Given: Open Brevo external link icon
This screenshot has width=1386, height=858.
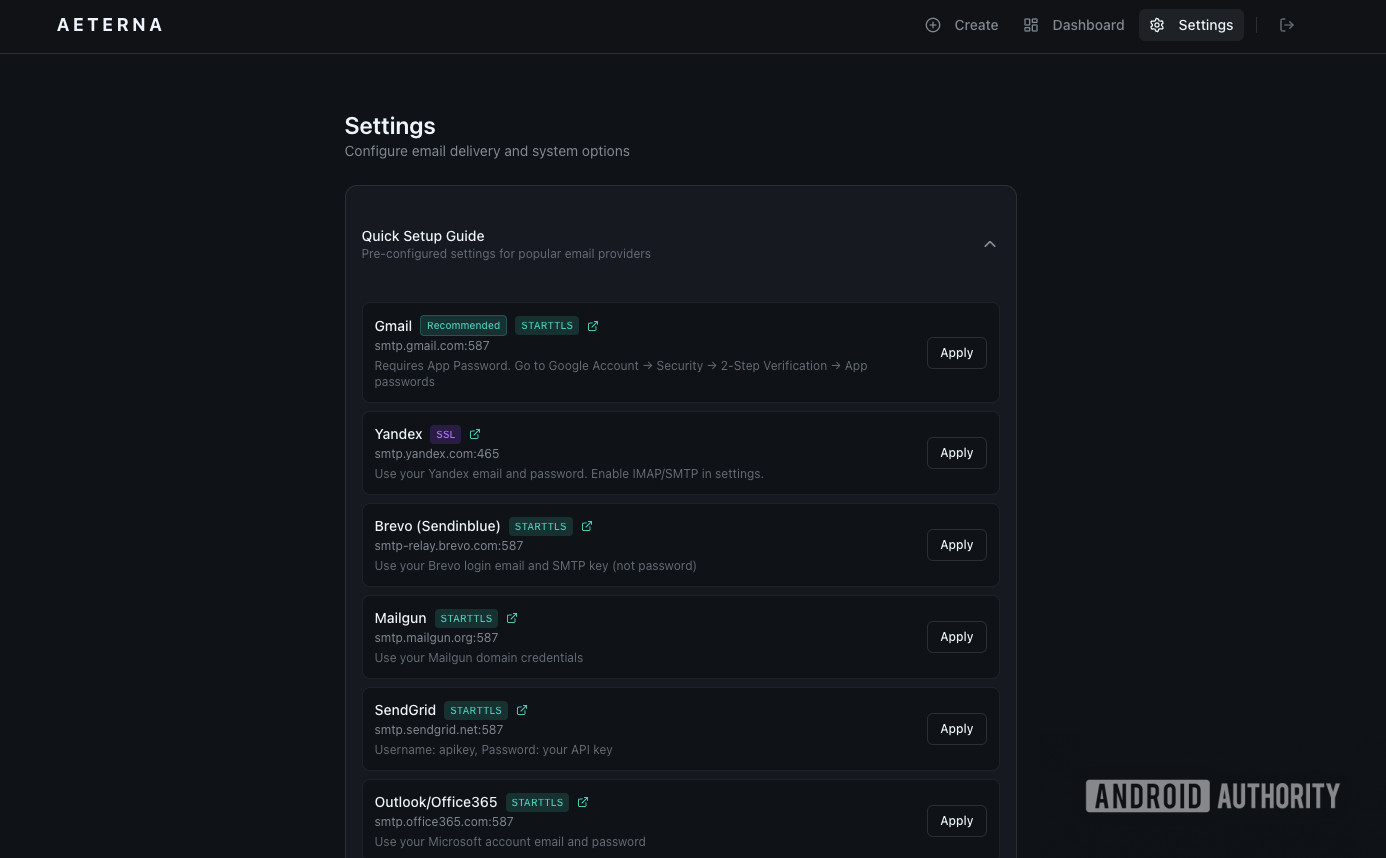Looking at the screenshot, I should pyautogui.click(x=587, y=526).
